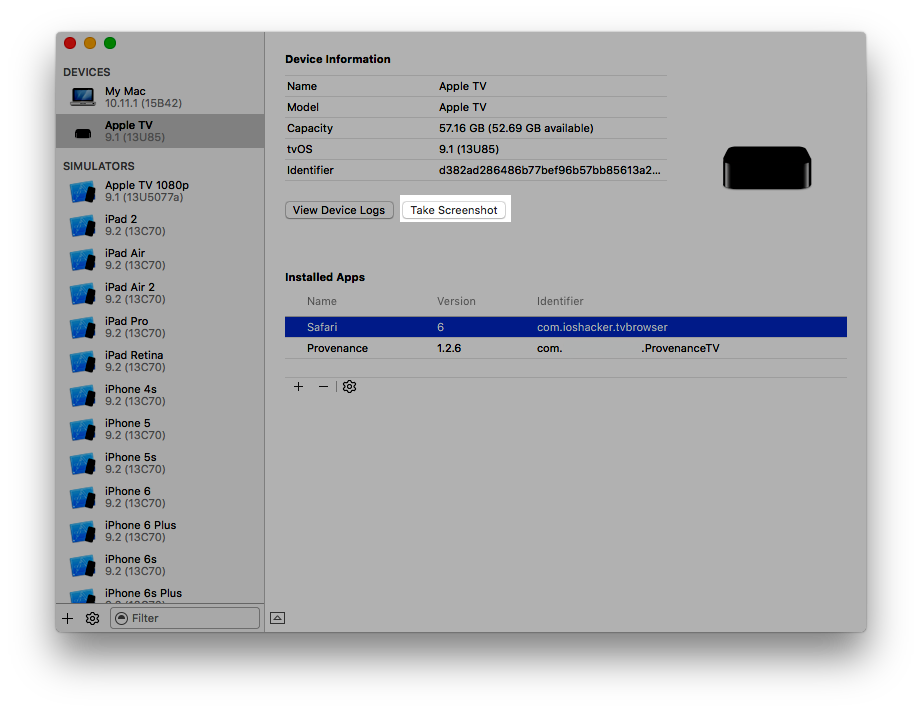
Task: Click the Version column header
Action: [x=456, y=302]
